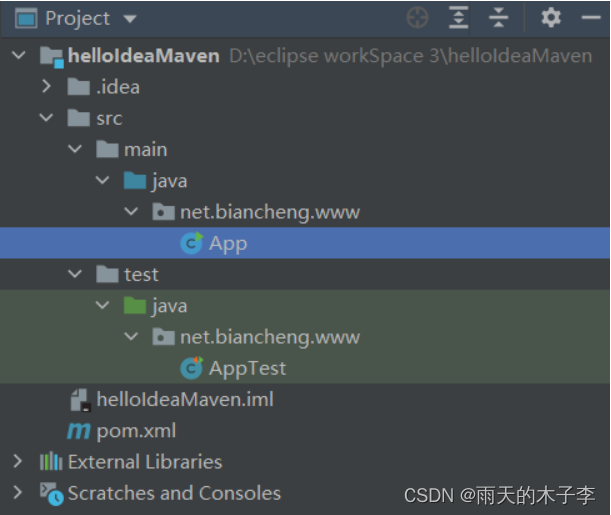Select the App class name

tap(228, 244)
